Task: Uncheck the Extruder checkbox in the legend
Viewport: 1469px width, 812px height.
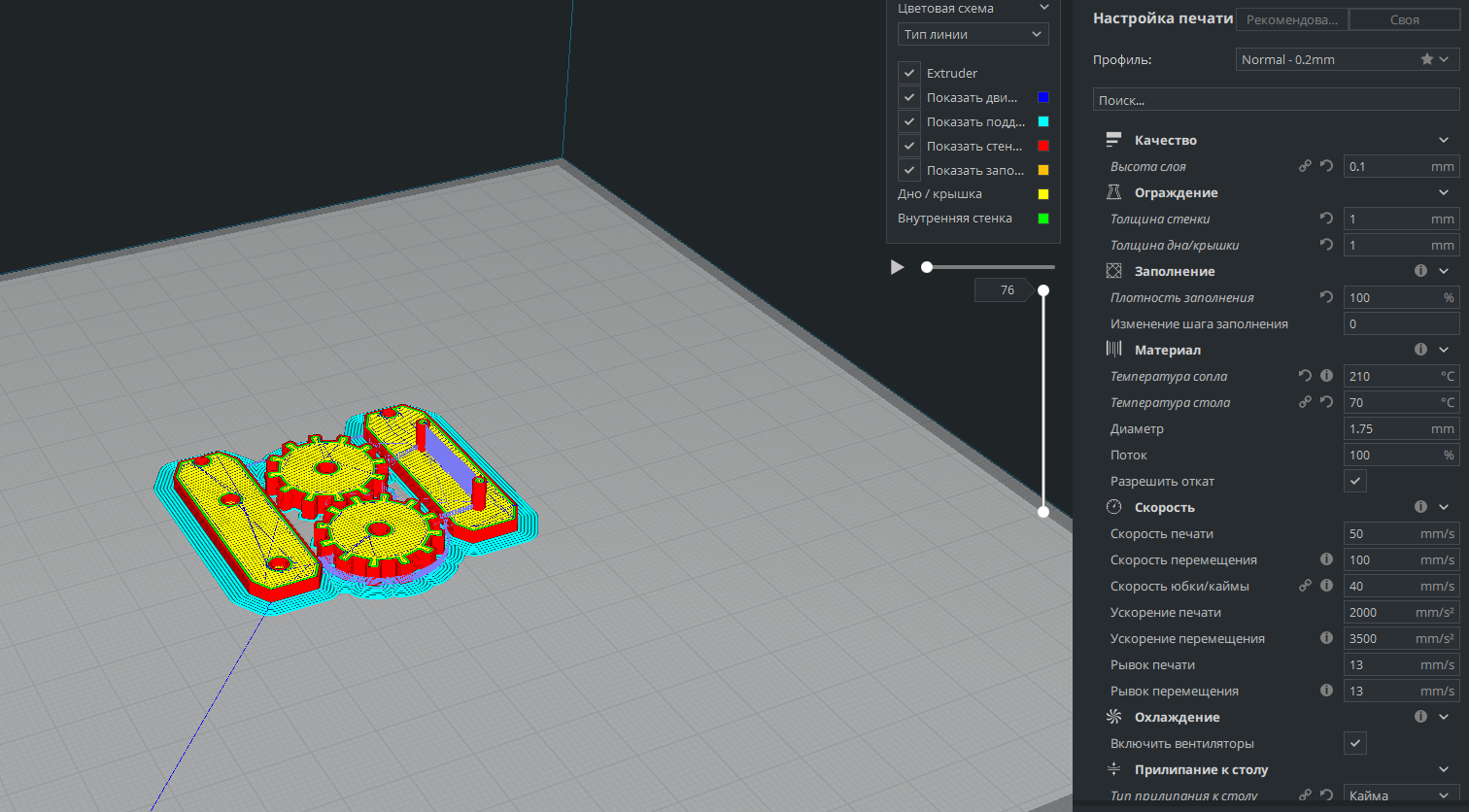Action: 908,73
